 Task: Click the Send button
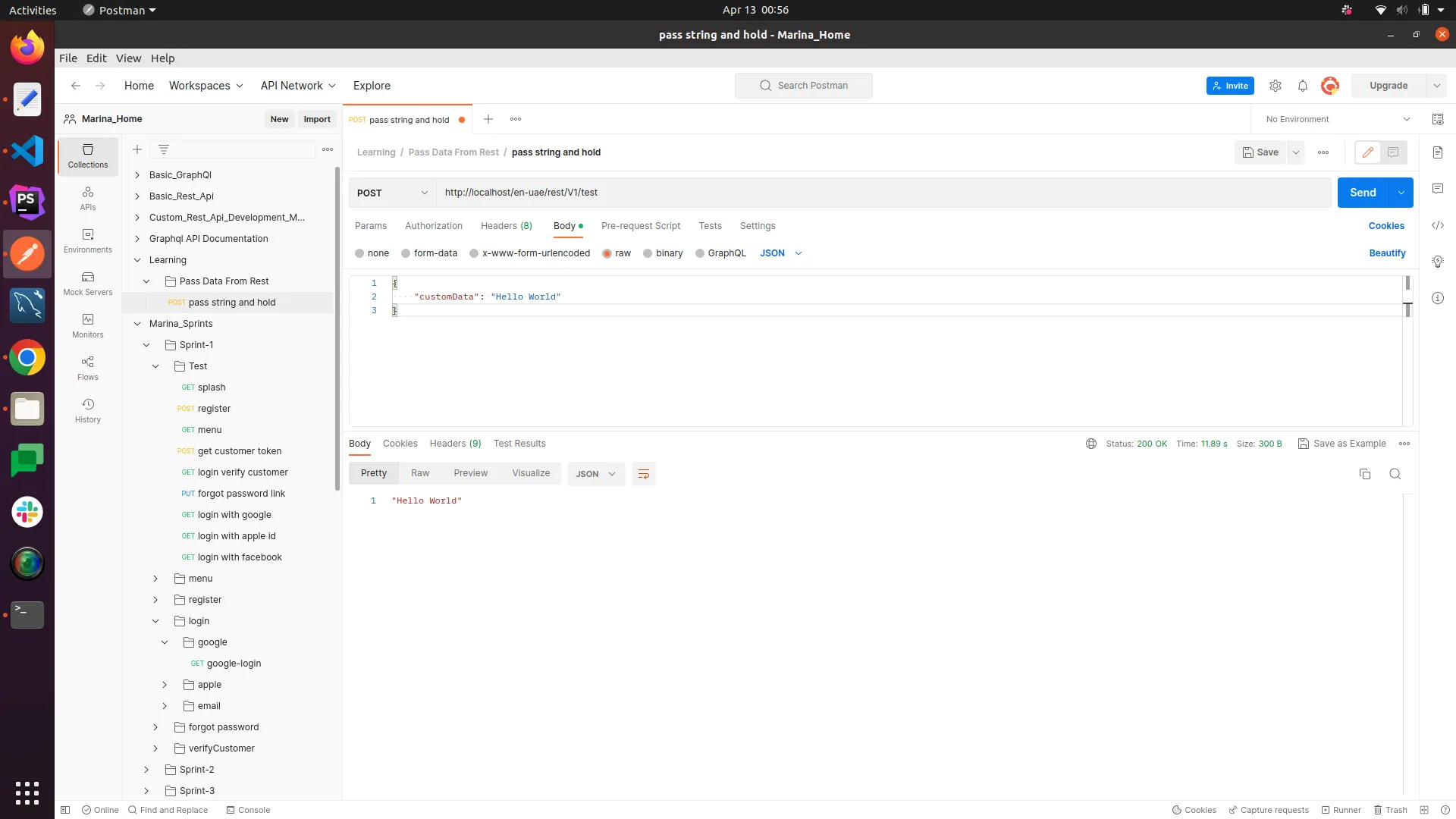1362,193
